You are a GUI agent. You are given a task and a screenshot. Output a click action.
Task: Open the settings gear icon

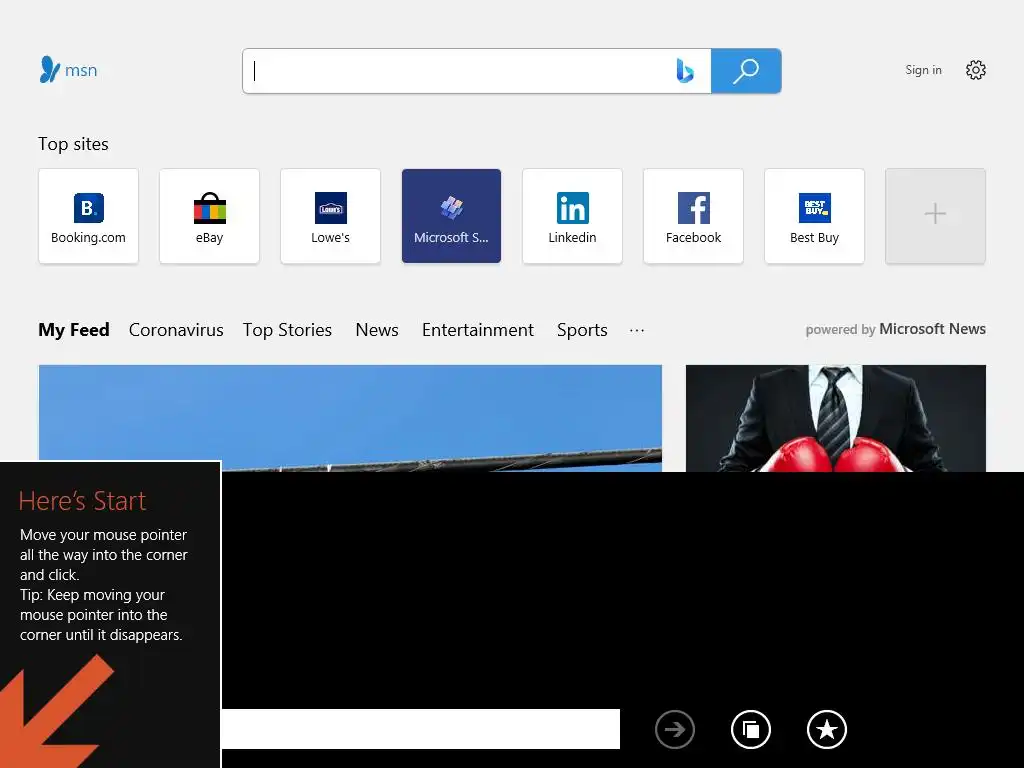pos(976,70)
